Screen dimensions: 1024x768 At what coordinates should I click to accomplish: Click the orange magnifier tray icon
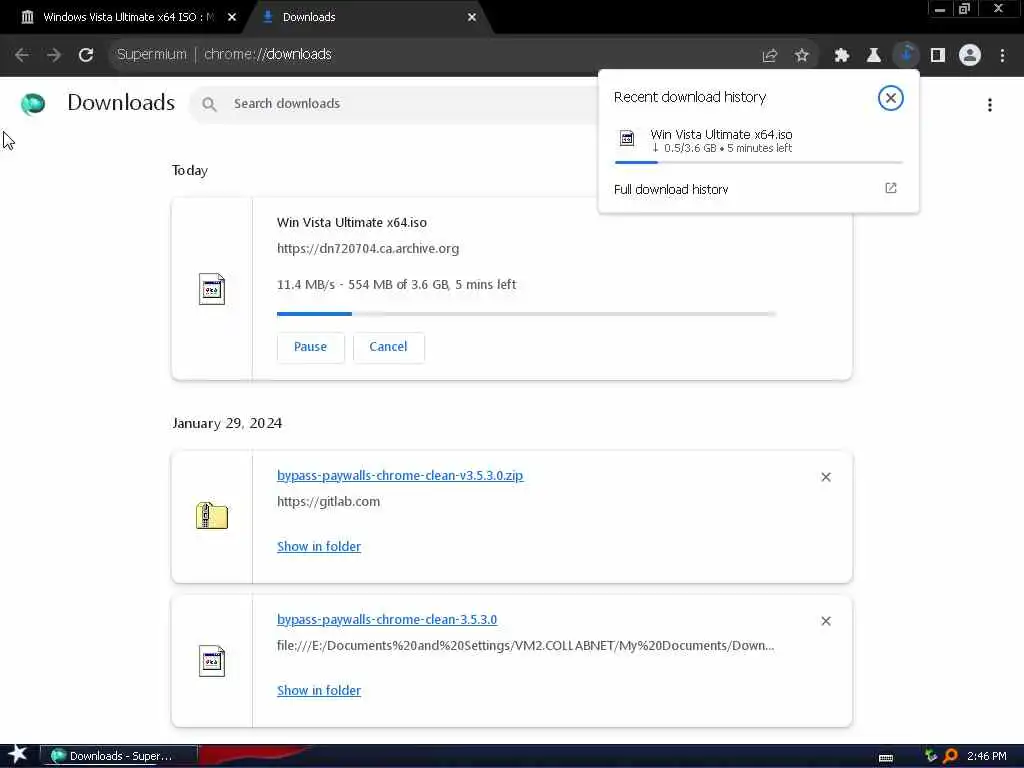[950, 756]
